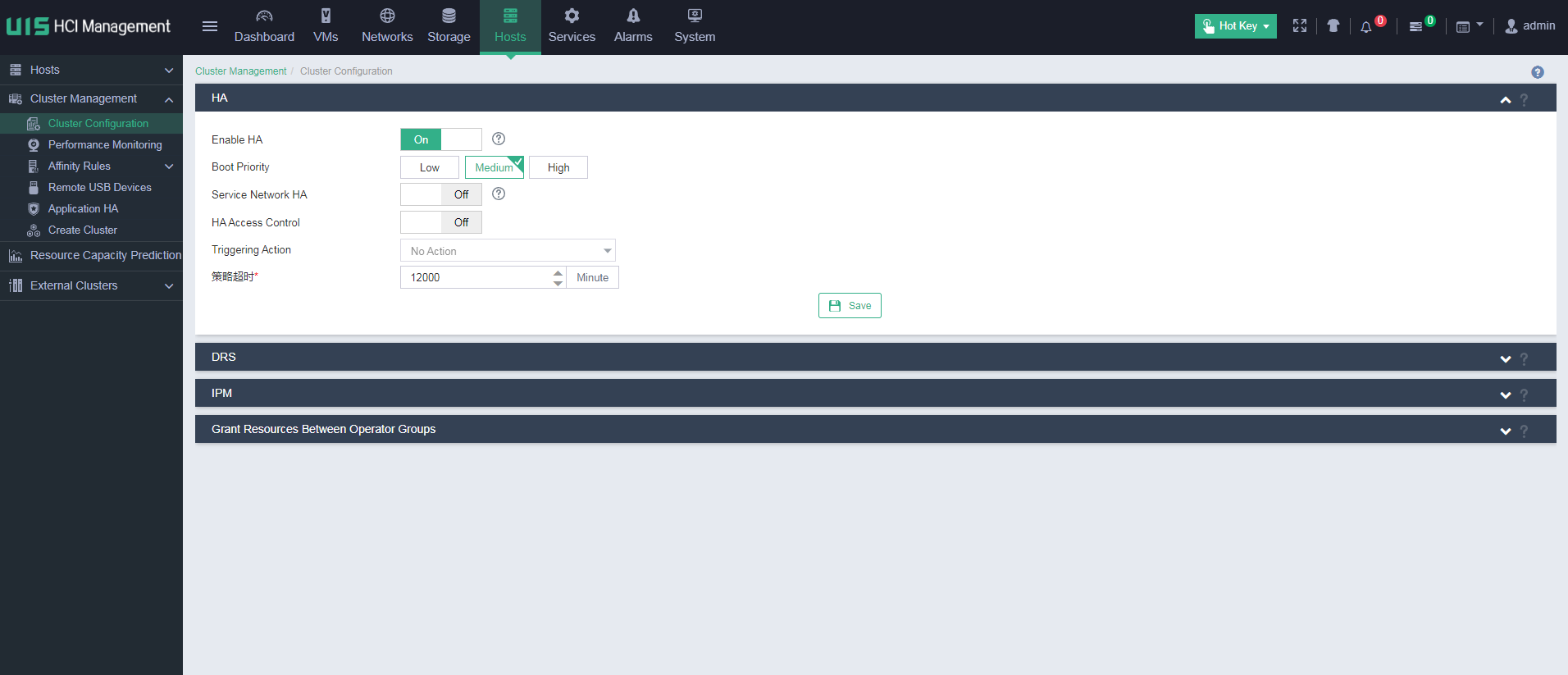
Task: Click help icon beside Service Network HA
Action: coord(499,194)
